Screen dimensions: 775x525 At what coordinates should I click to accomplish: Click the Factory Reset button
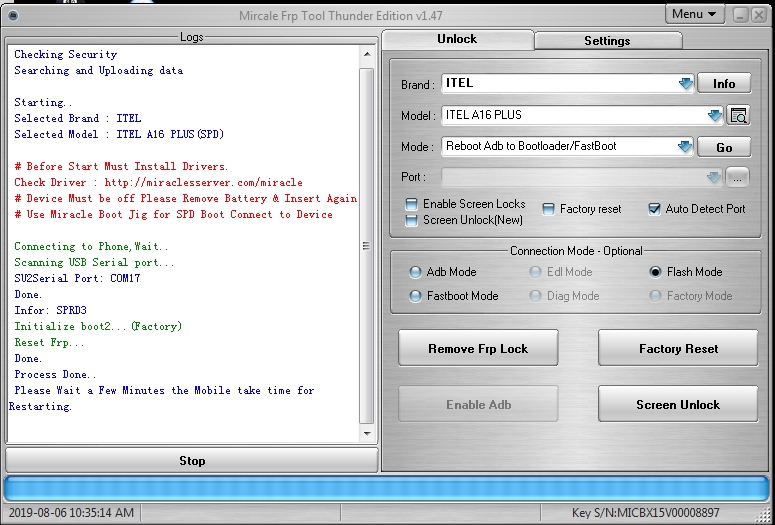(678, 349)
